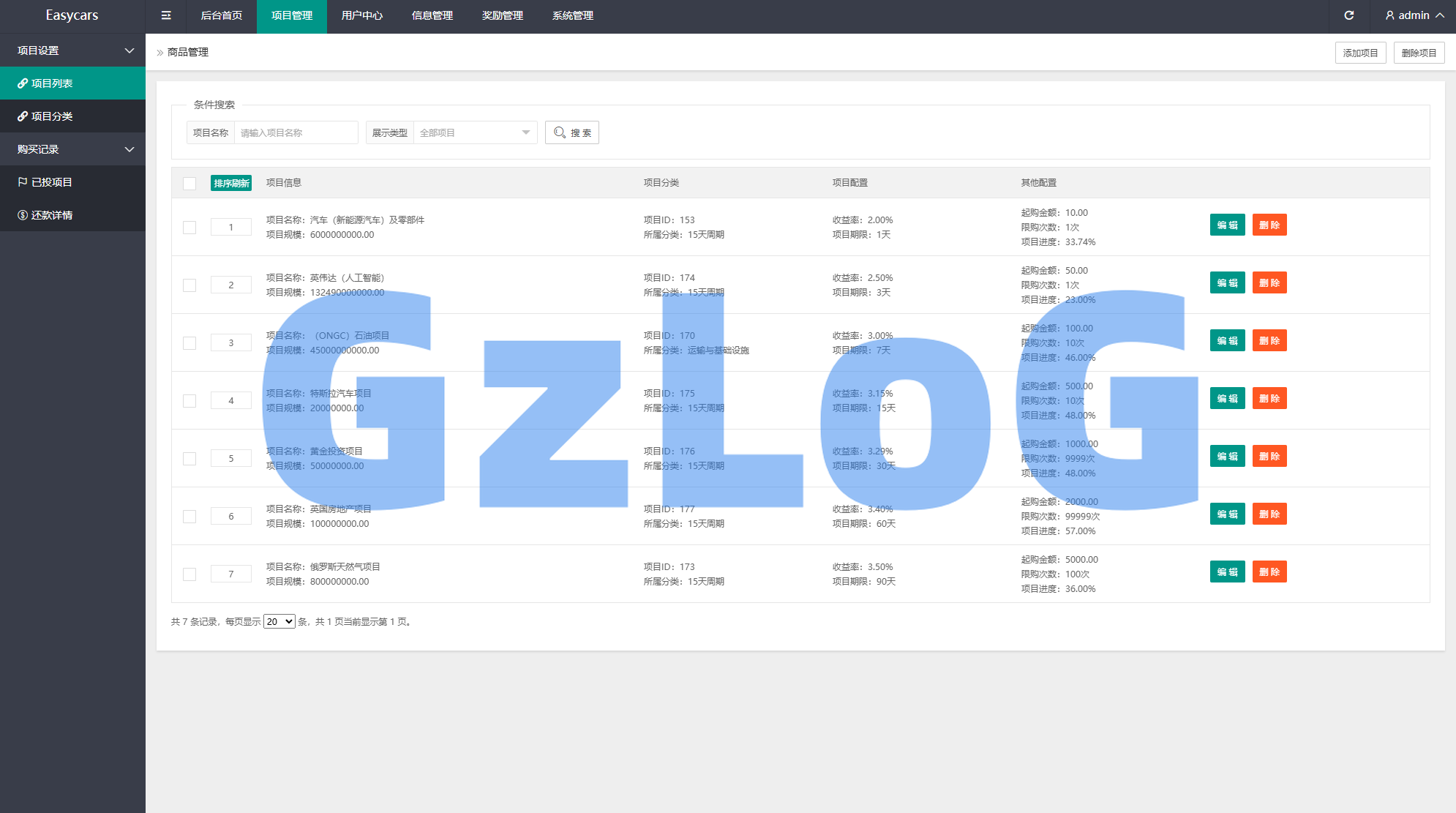
Task: Click green 排序刷新 button in header
Action: [x=230, y=183]
